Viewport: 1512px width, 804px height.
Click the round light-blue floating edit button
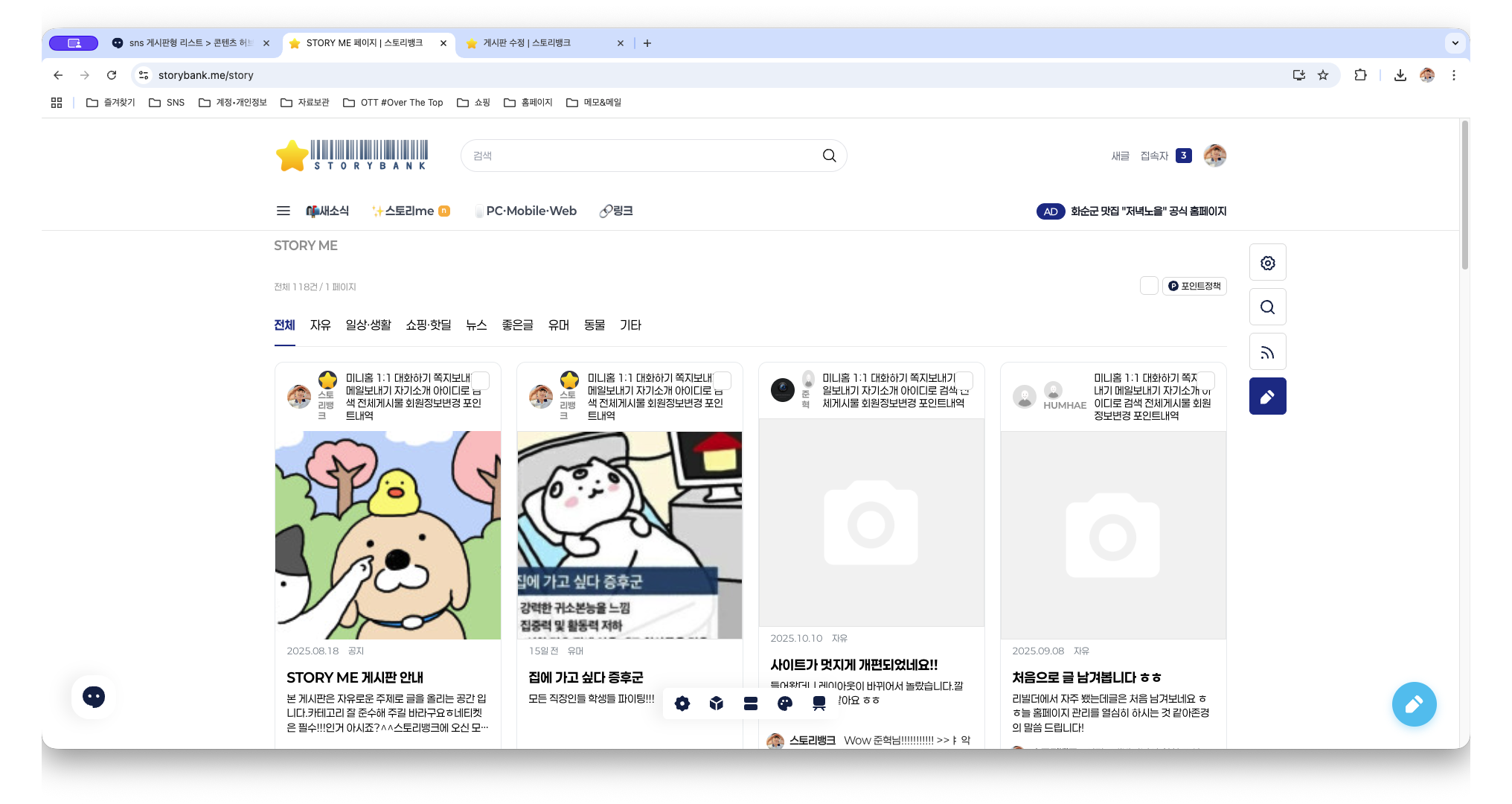[x=1414, y=704]
